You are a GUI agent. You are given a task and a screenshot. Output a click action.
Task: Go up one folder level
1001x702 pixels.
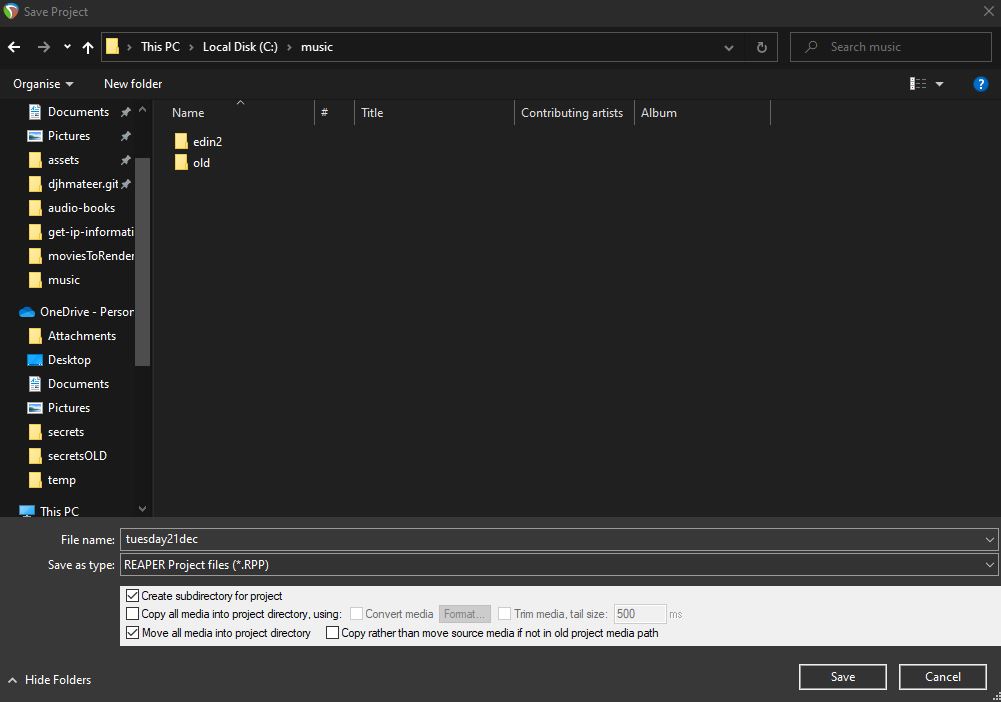tap(88, 47)
